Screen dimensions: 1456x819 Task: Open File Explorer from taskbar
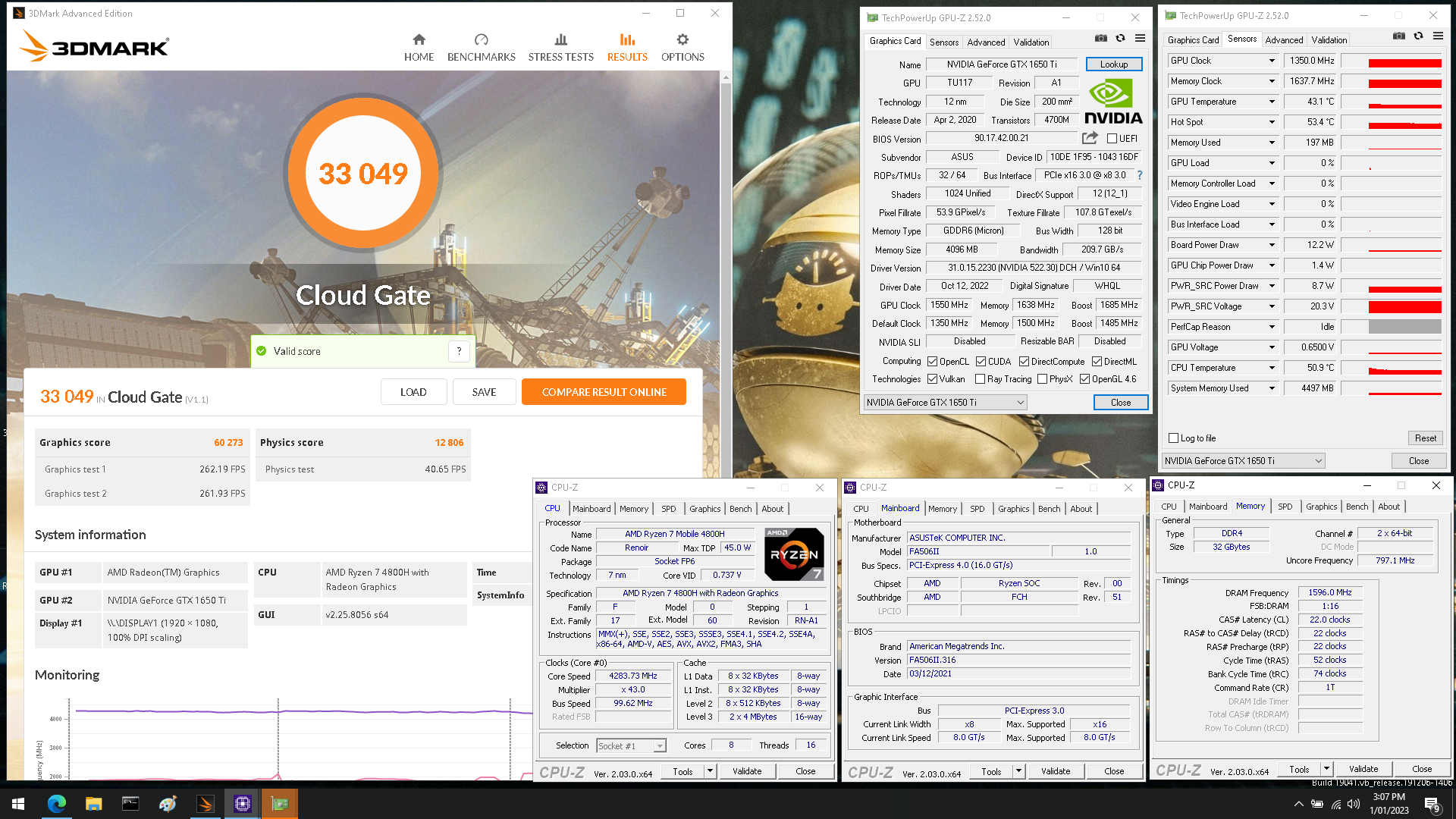coord(93,804)
